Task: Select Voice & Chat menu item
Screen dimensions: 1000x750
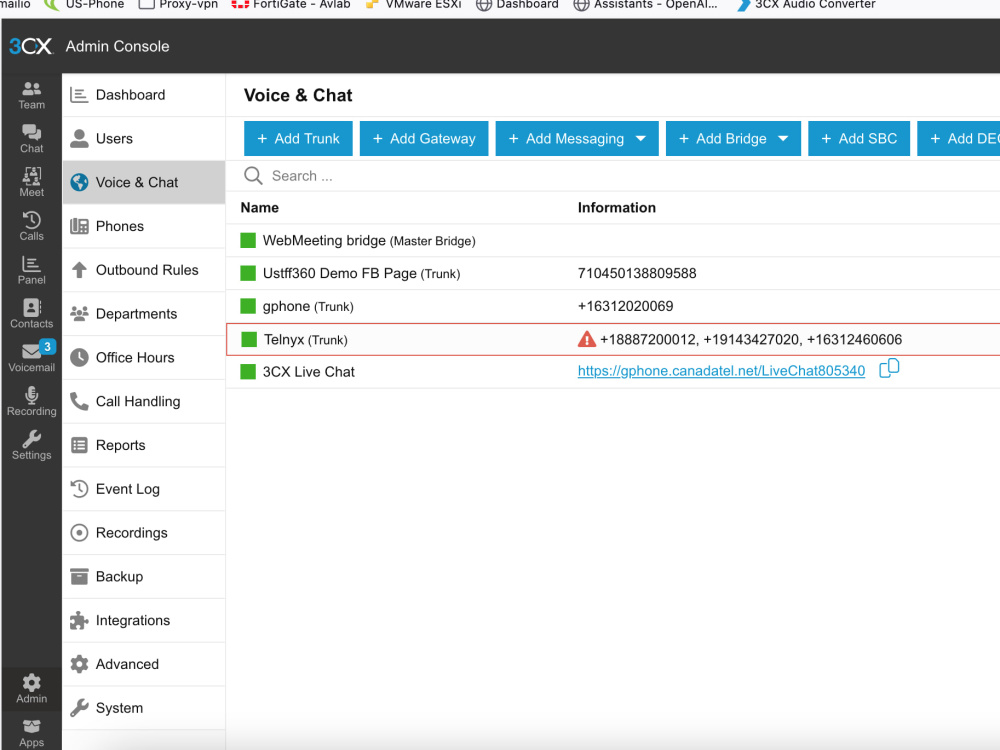Action: coord(143,182)
